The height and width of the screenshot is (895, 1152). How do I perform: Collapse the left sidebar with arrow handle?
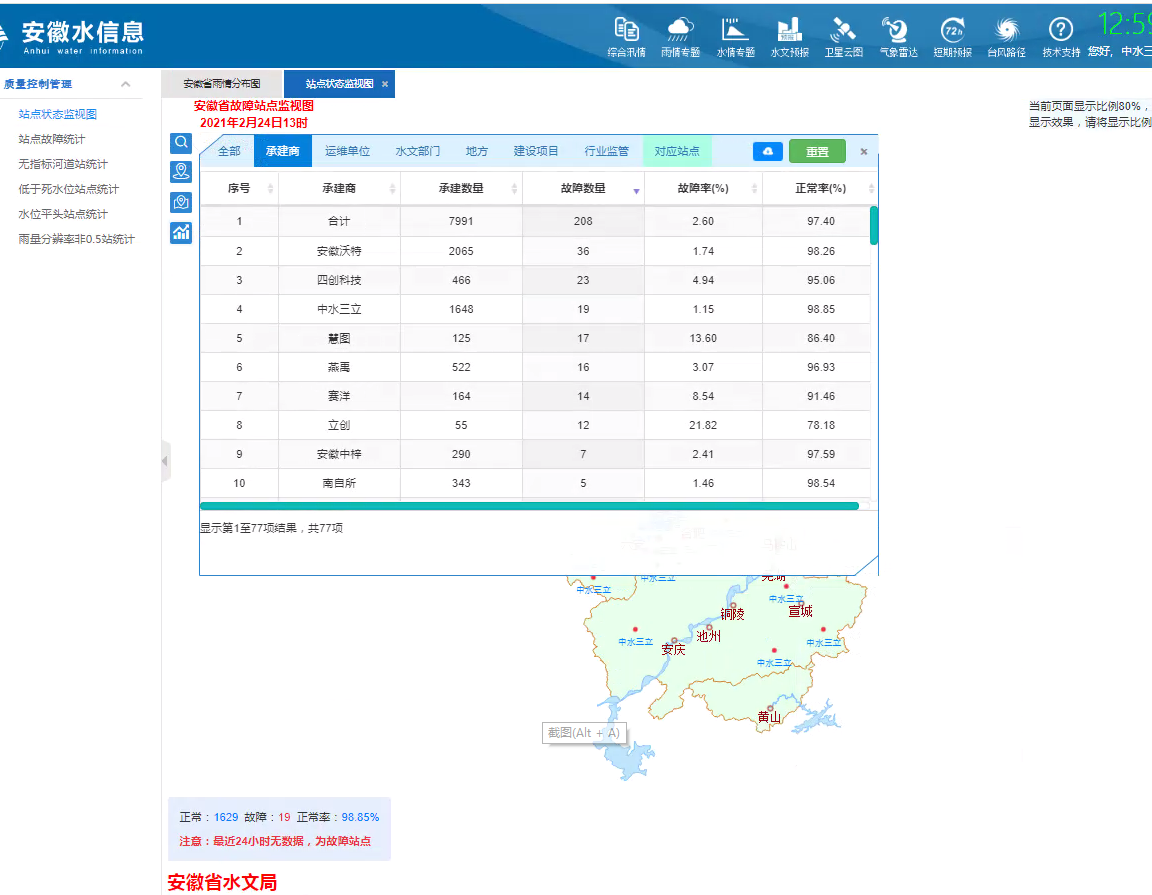coord(165,461)
